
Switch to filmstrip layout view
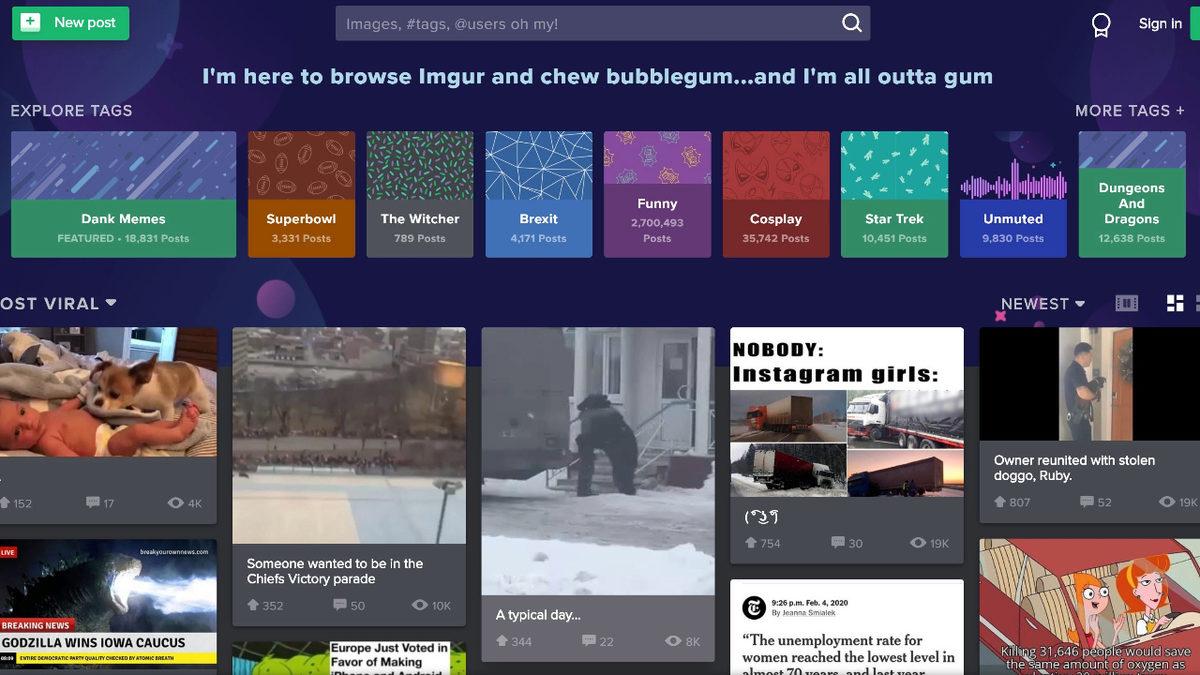click(x=1127, y=303)
